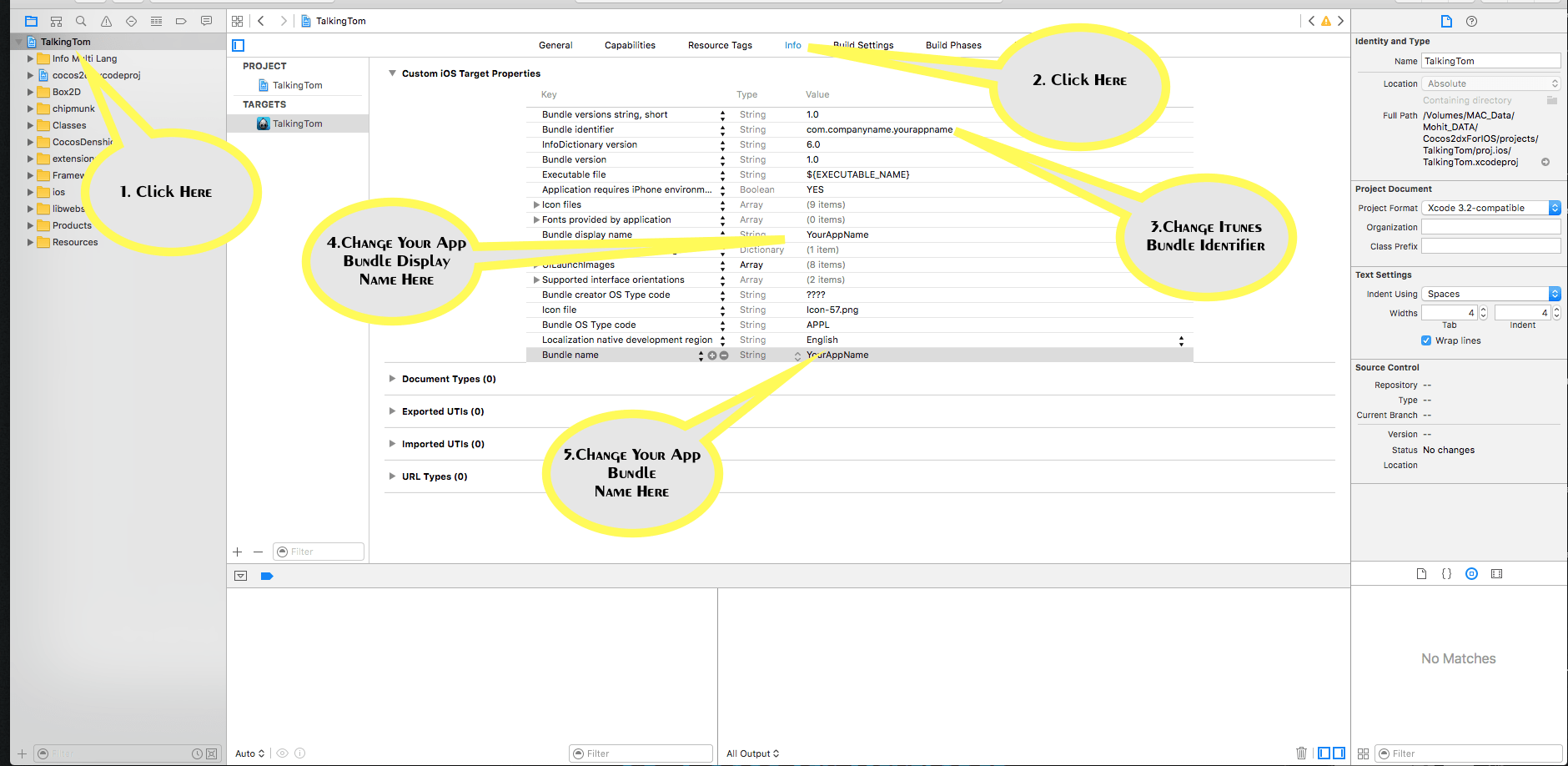The height and width of the screenshot is (766, 1568).
Task: Open the Project Format dropdown
Action: (x=1491, y=208)
